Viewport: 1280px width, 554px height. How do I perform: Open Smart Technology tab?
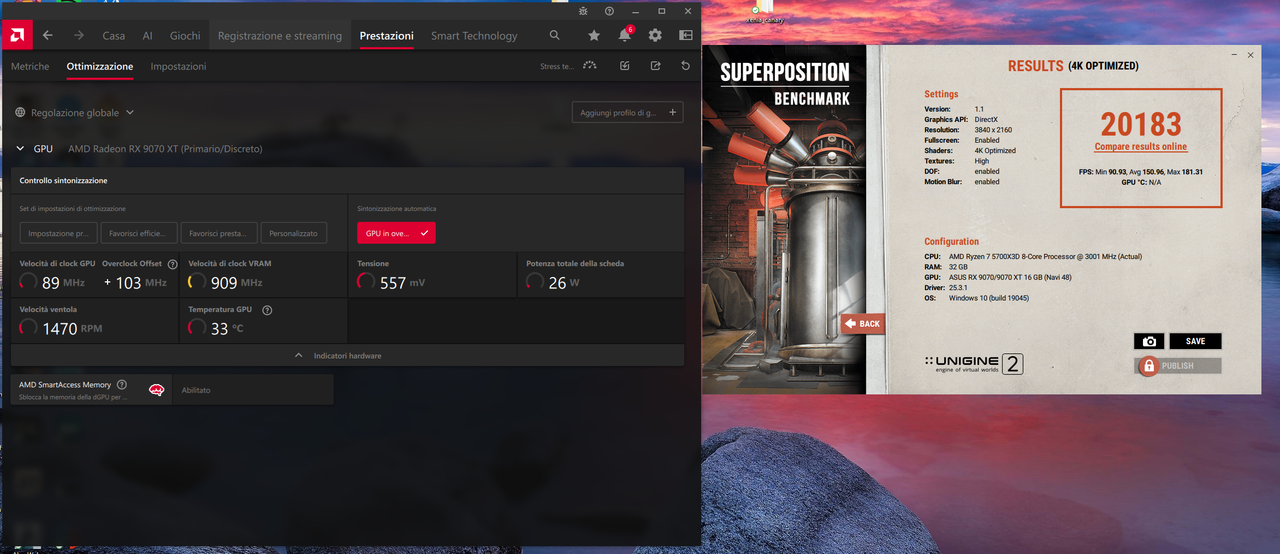474,35
